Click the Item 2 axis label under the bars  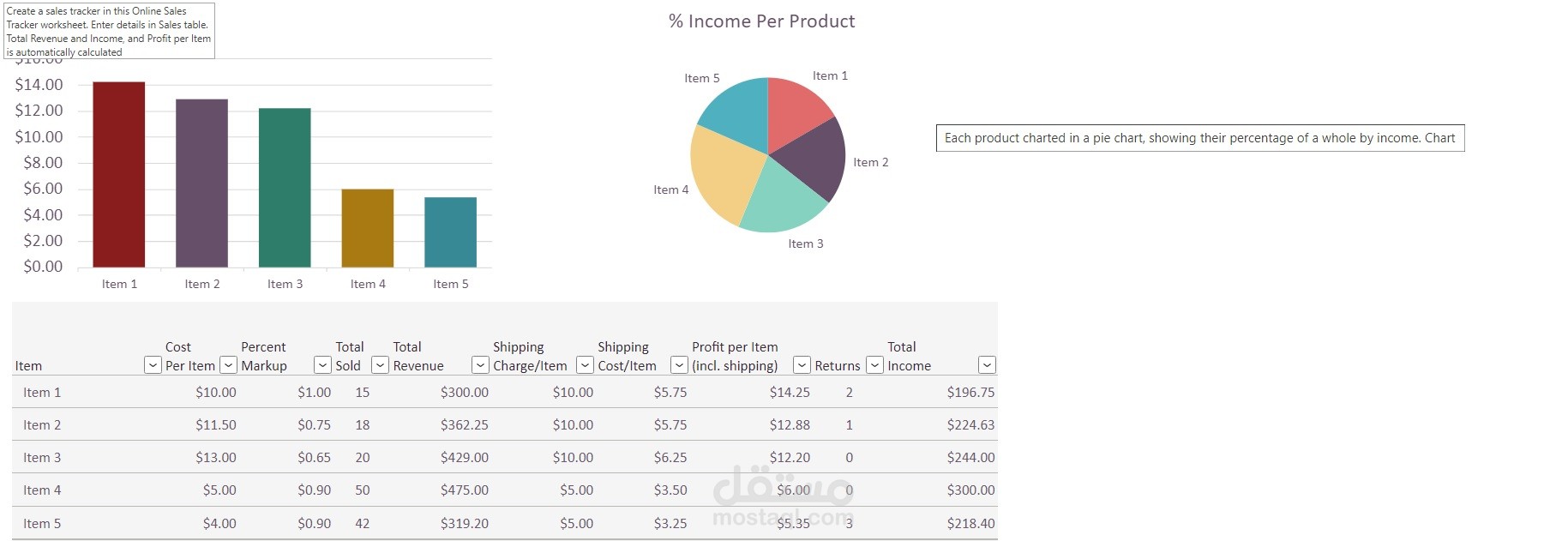(201, 283)
